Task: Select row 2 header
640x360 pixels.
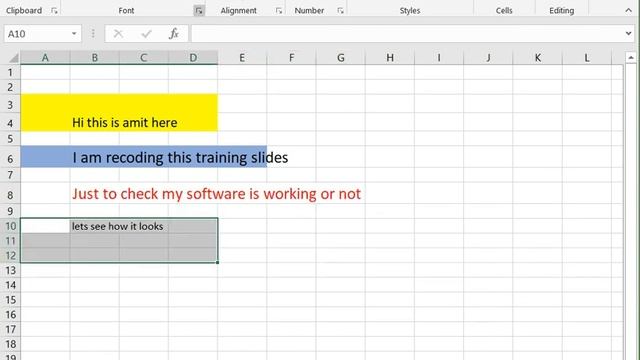Action: pos(10,87)
